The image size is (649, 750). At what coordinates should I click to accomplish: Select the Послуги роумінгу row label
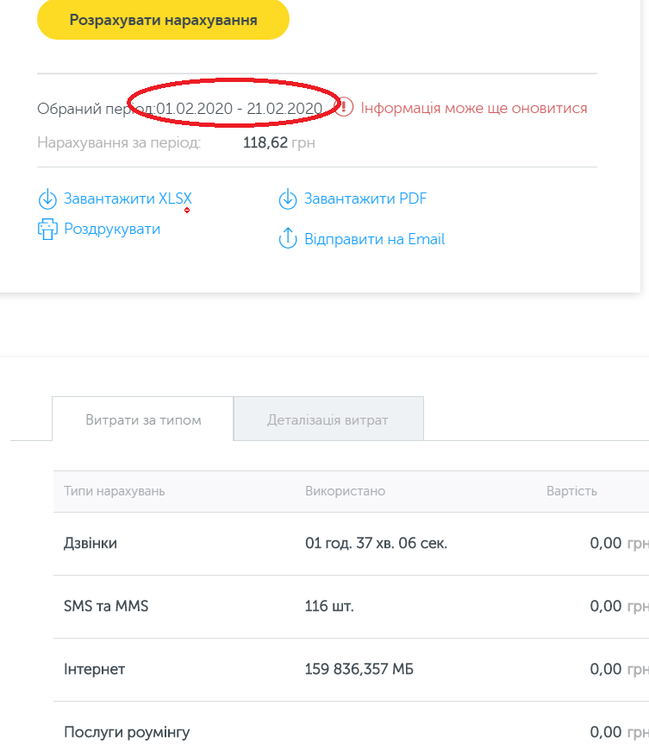pos(127,732)
